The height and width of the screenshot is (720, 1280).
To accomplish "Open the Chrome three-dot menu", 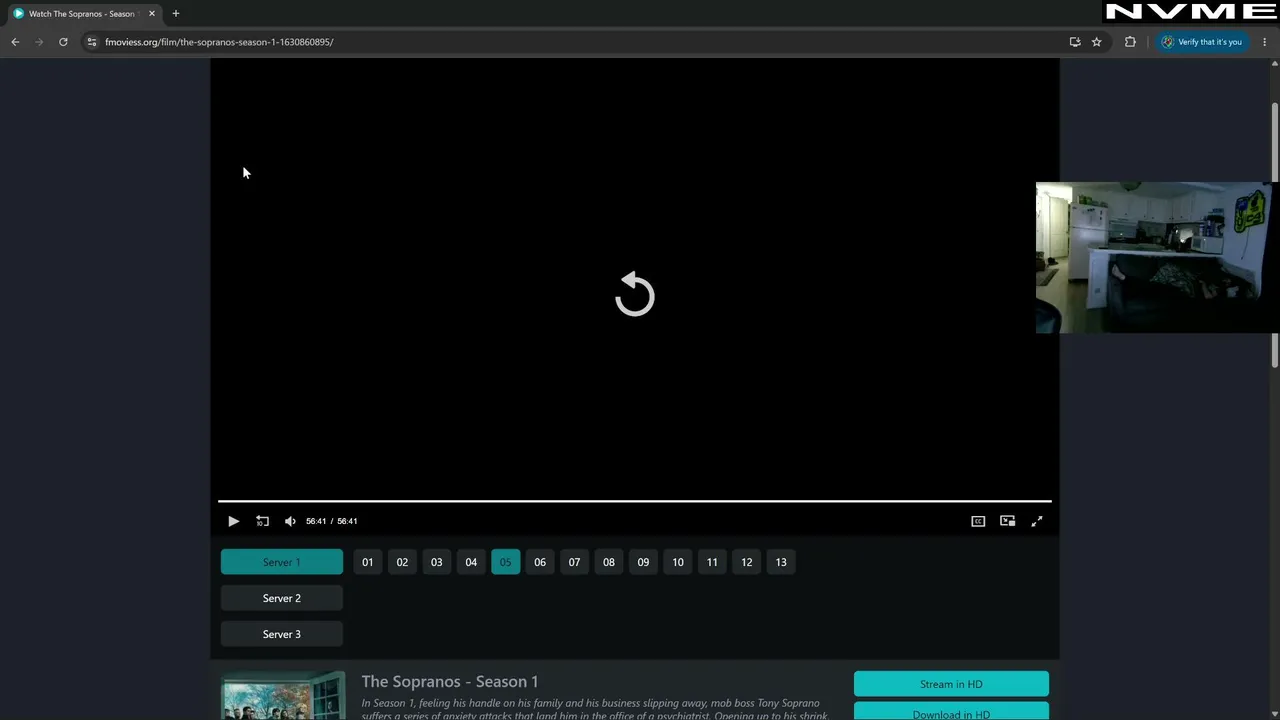I will (x=1265, y=42).
